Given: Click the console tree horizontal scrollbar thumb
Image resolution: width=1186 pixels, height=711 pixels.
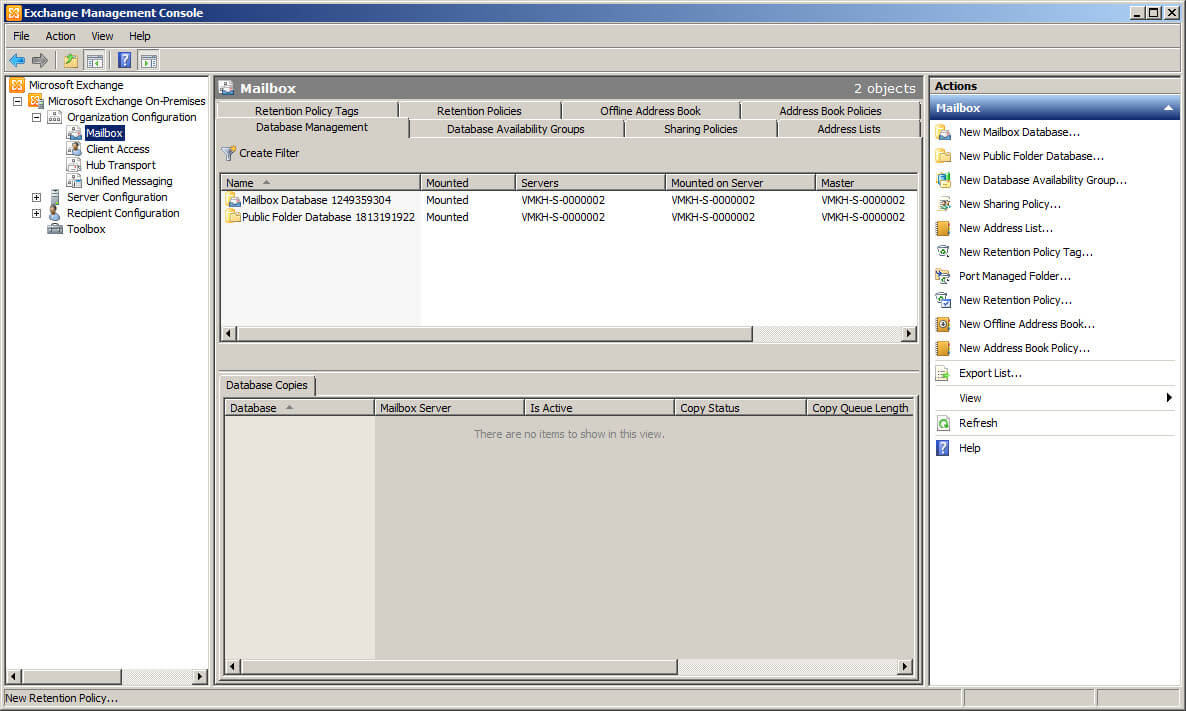Looking at the screenshot, I should pyautogui.click(x=71, y=676).
